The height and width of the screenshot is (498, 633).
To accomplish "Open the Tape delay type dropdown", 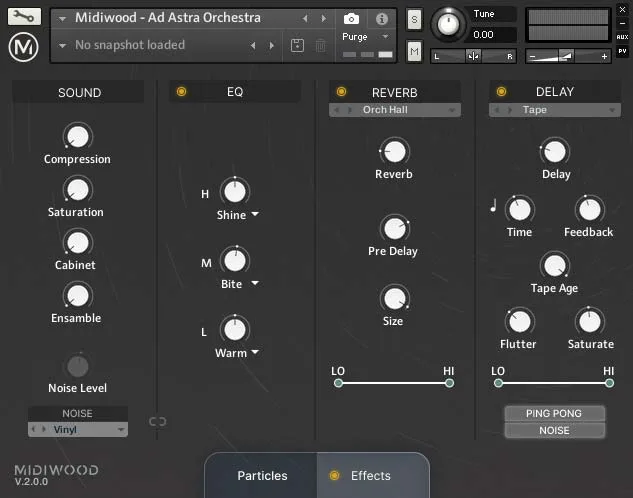I will click(612, 110).
